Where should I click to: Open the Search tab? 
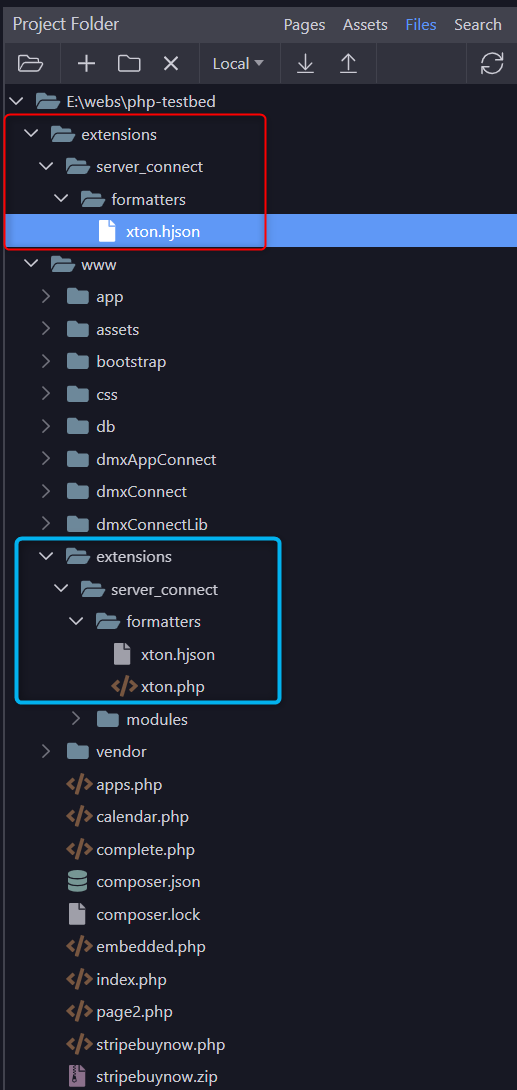coord(477,25)
